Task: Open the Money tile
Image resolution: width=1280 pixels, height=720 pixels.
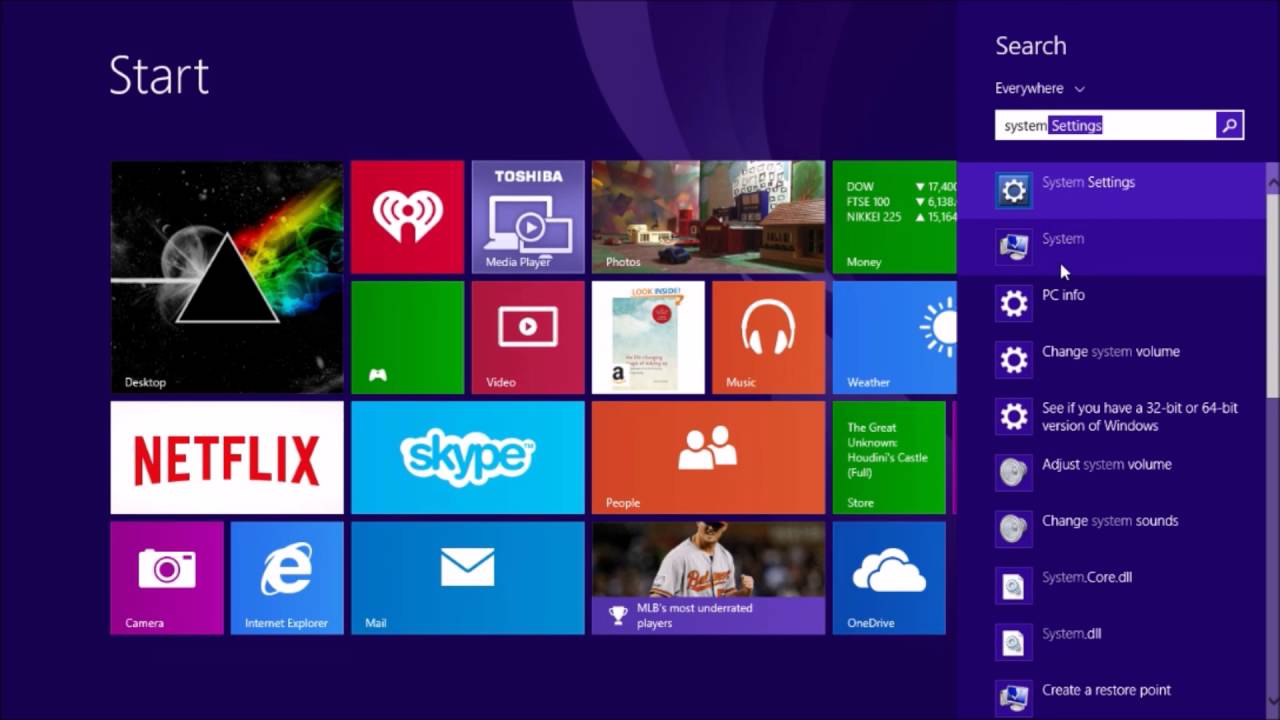Action: click(x=894, y=217)
